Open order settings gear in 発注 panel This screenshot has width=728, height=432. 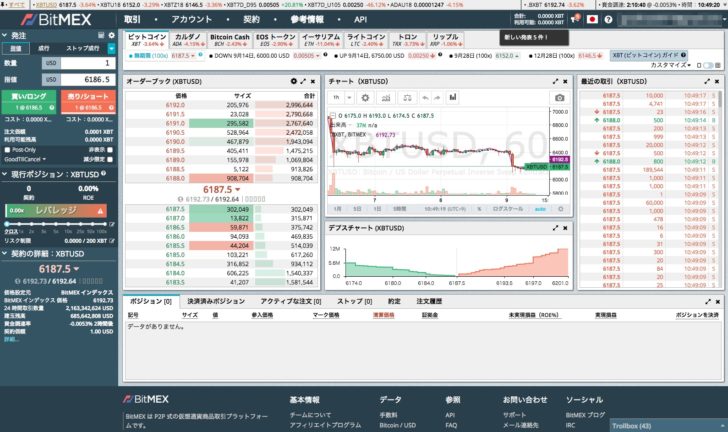pyautogui.click(x=111, y=35)
